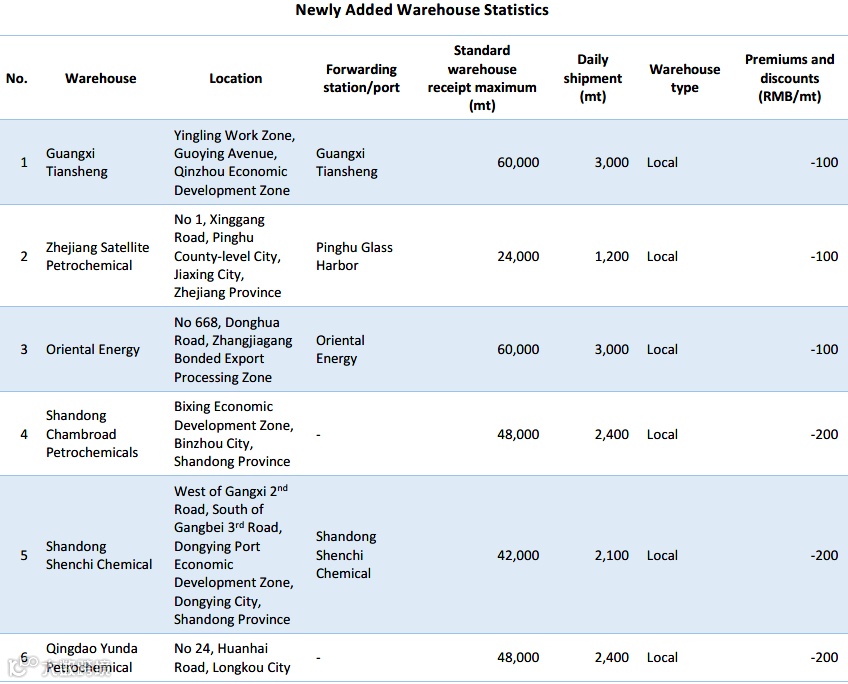Select the 60,000 value in Oriental Energy row

coord(518,349)
